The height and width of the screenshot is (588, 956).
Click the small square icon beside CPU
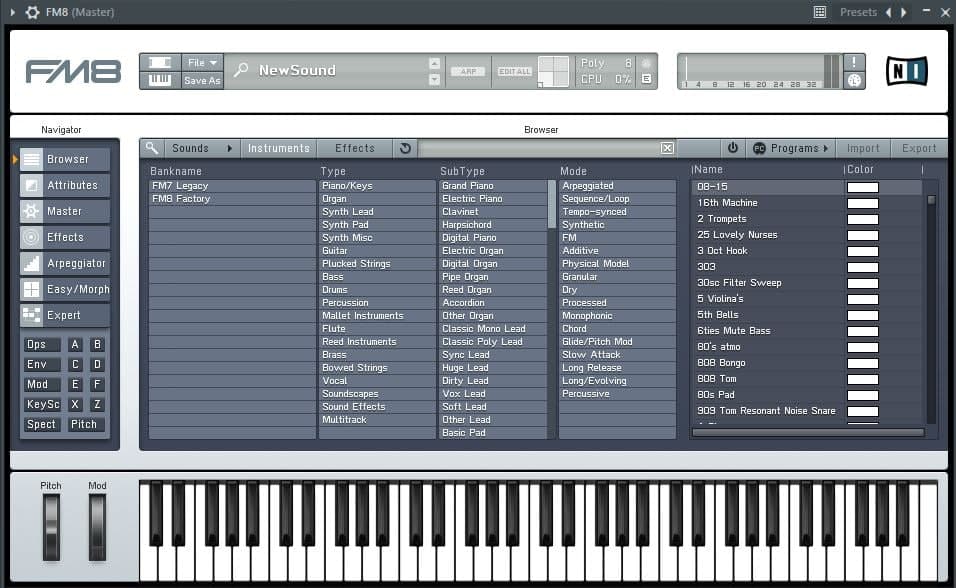click(646, 79)
